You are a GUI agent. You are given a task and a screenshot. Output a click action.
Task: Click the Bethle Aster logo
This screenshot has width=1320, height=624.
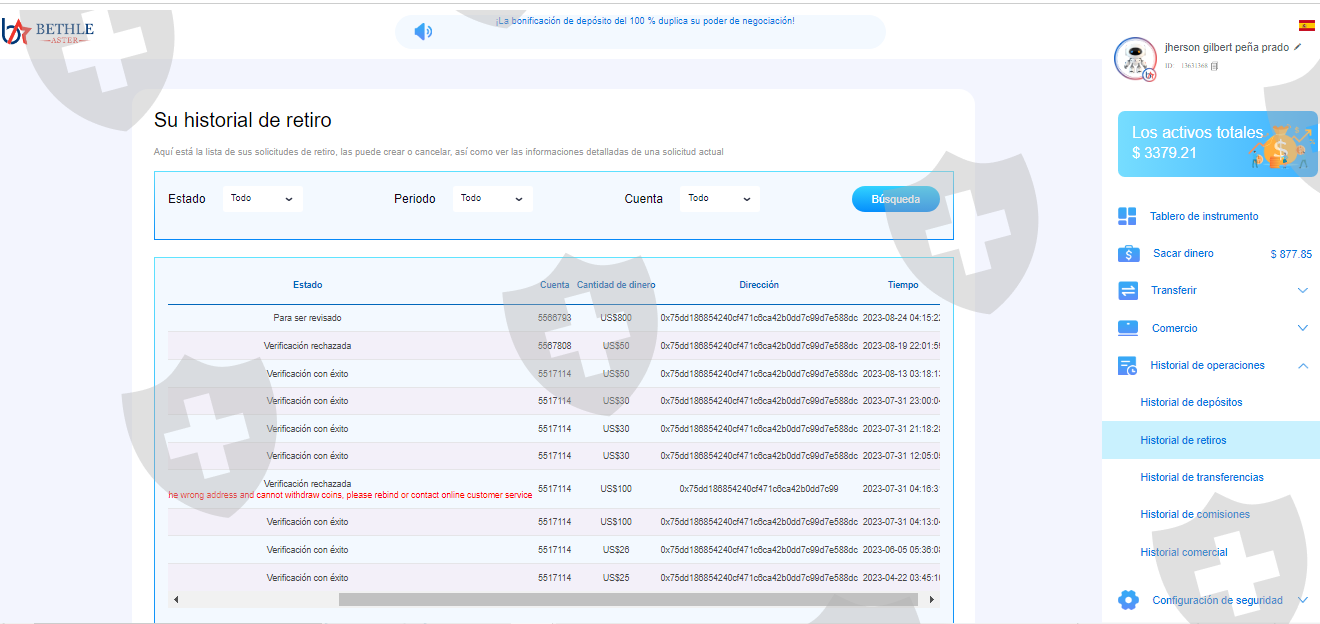48,31
